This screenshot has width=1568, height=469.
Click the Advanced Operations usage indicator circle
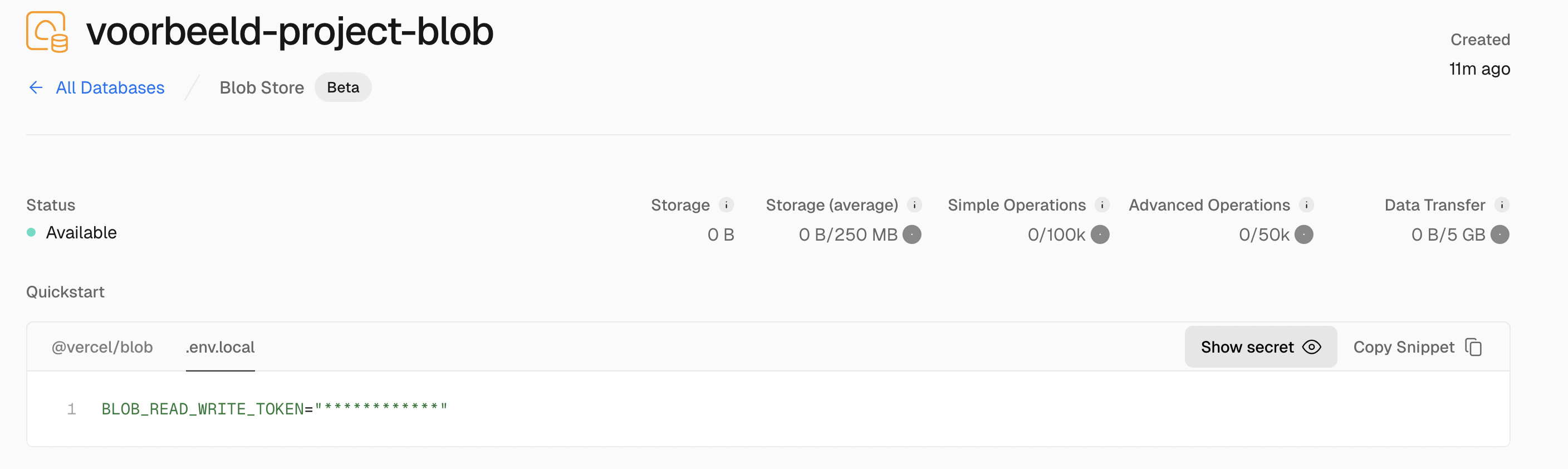(x=1304, y=234)
